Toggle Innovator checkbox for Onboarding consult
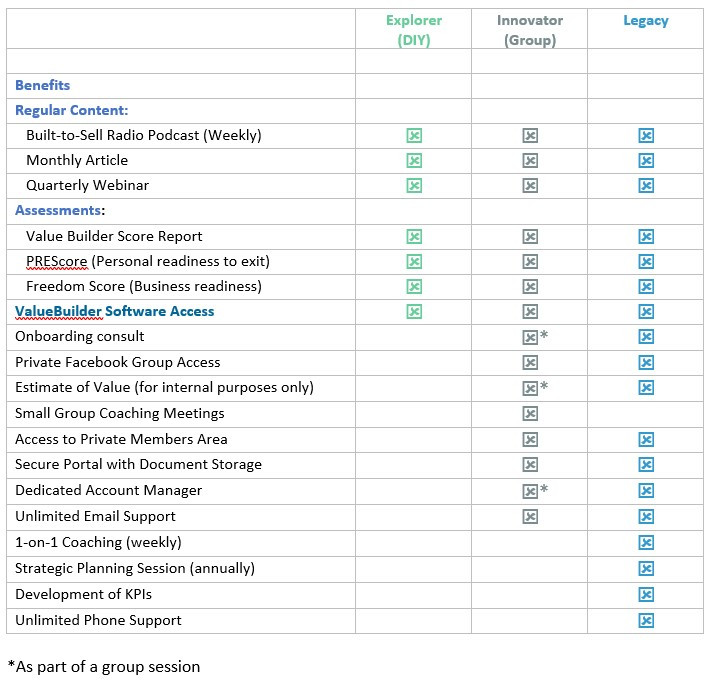The height and width of the screenshot is (693, 721). click(530, 337)
